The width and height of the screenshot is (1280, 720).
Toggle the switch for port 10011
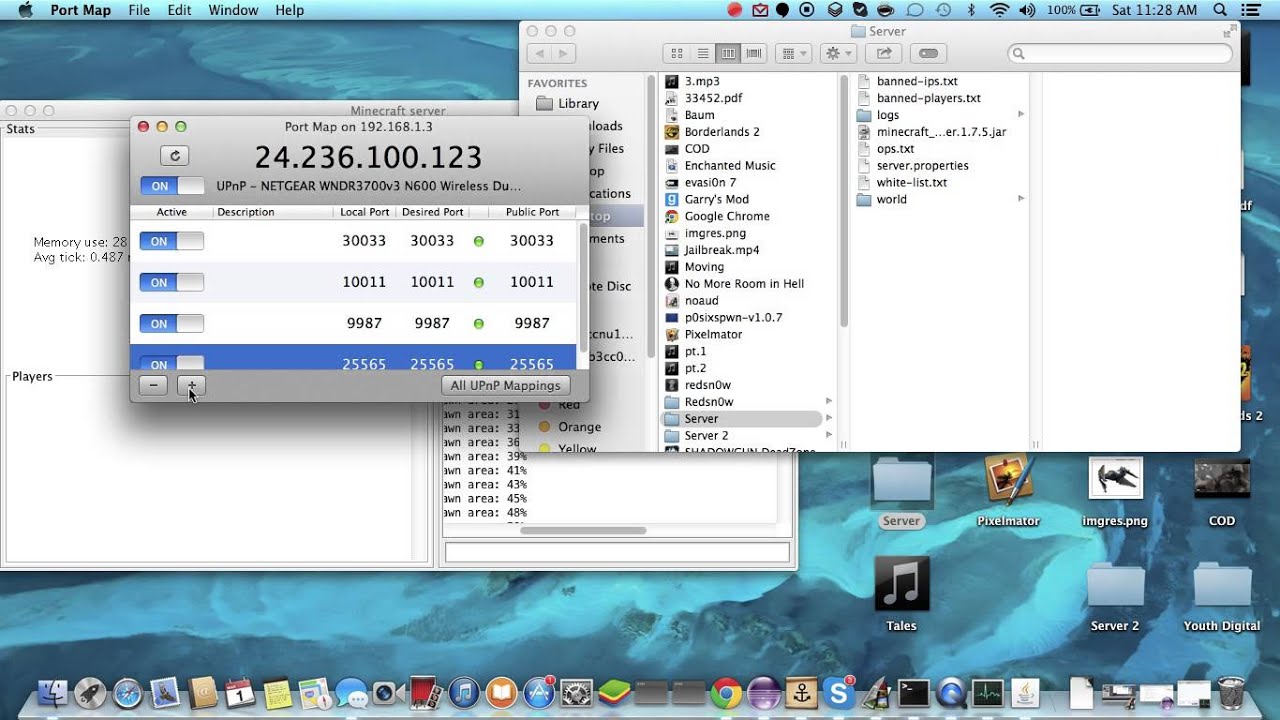172,282
